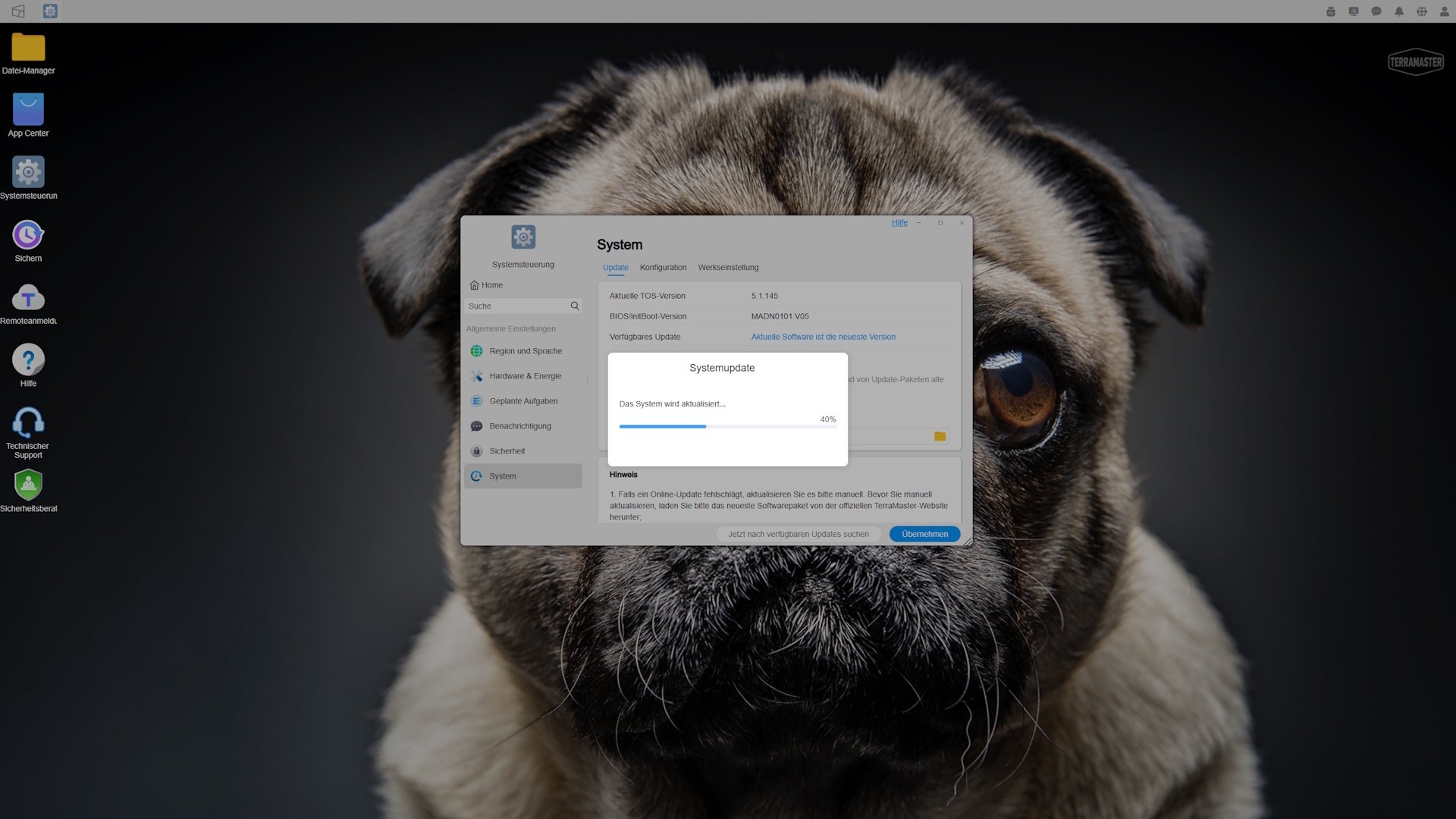Click the Hilfe link in window header
The image size is (1456, 819).
pyautogui.click(x=899, y=223)
